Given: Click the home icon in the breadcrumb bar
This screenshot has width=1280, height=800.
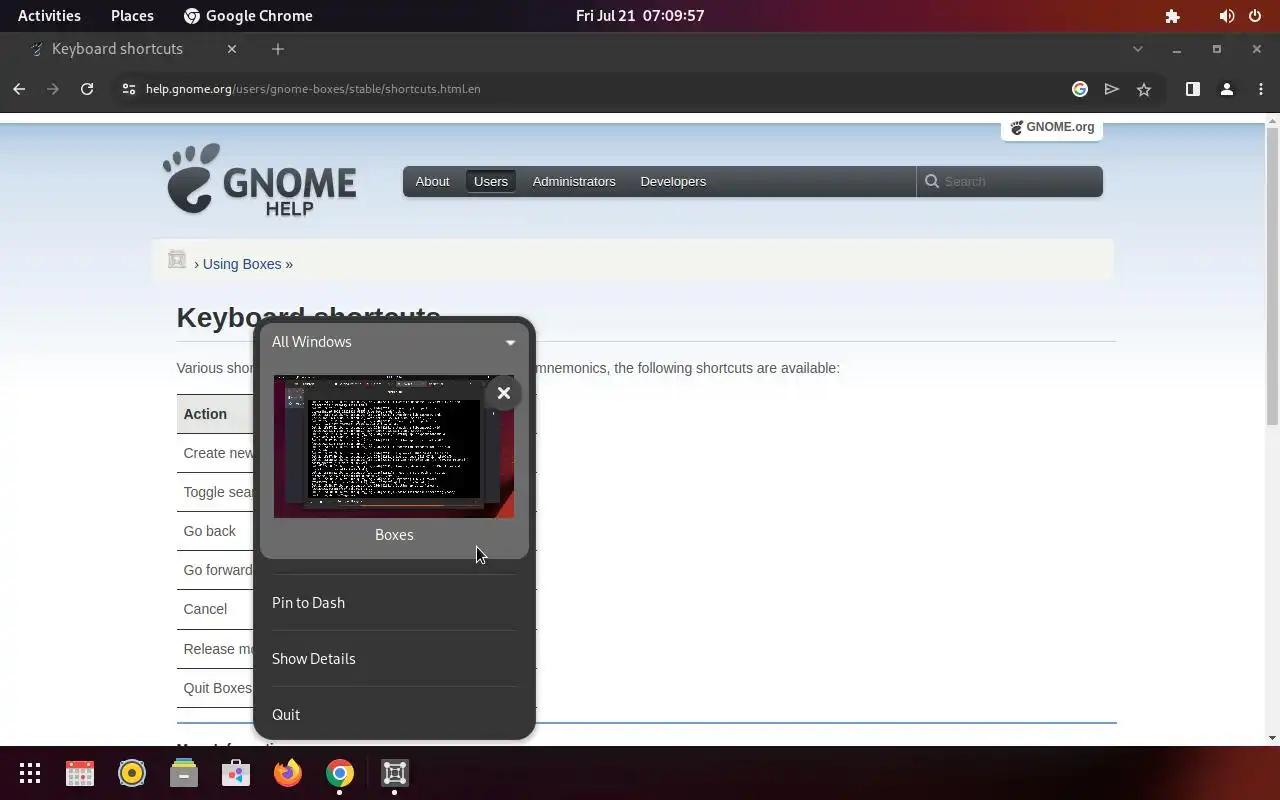Looking at the screenshot, I should point(177,259).
